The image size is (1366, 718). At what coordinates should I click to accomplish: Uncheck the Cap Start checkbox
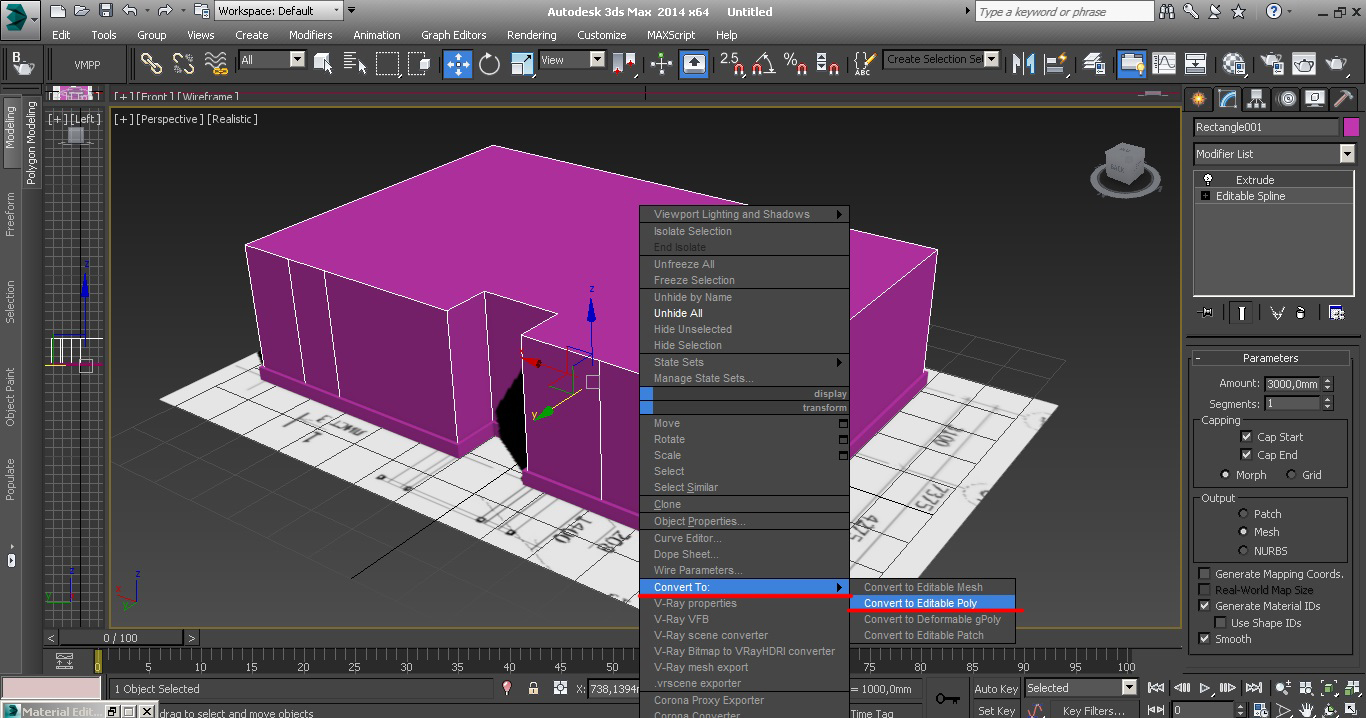click(x=1246, y=437)
